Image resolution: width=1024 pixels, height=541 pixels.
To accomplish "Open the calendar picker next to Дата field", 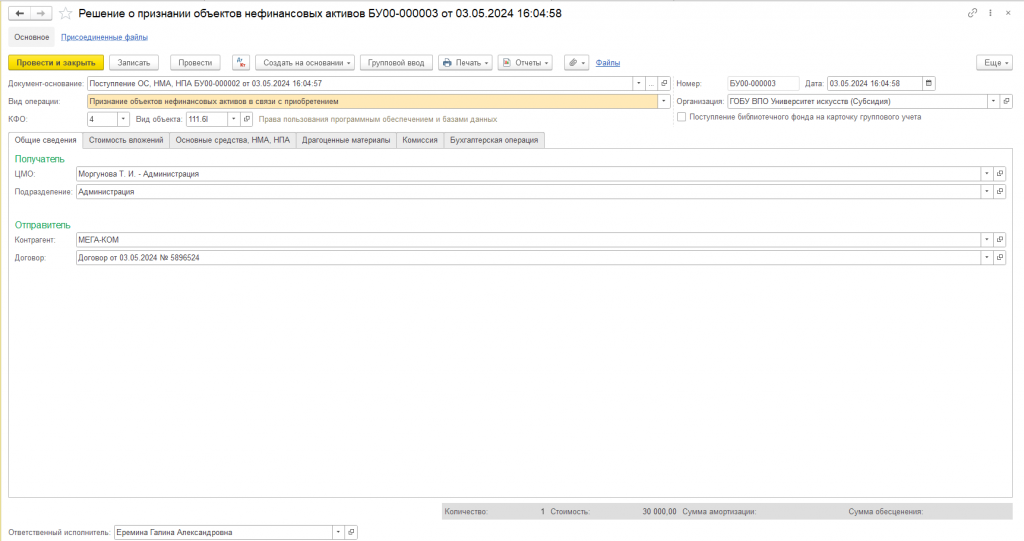I will tap(929, 84).
